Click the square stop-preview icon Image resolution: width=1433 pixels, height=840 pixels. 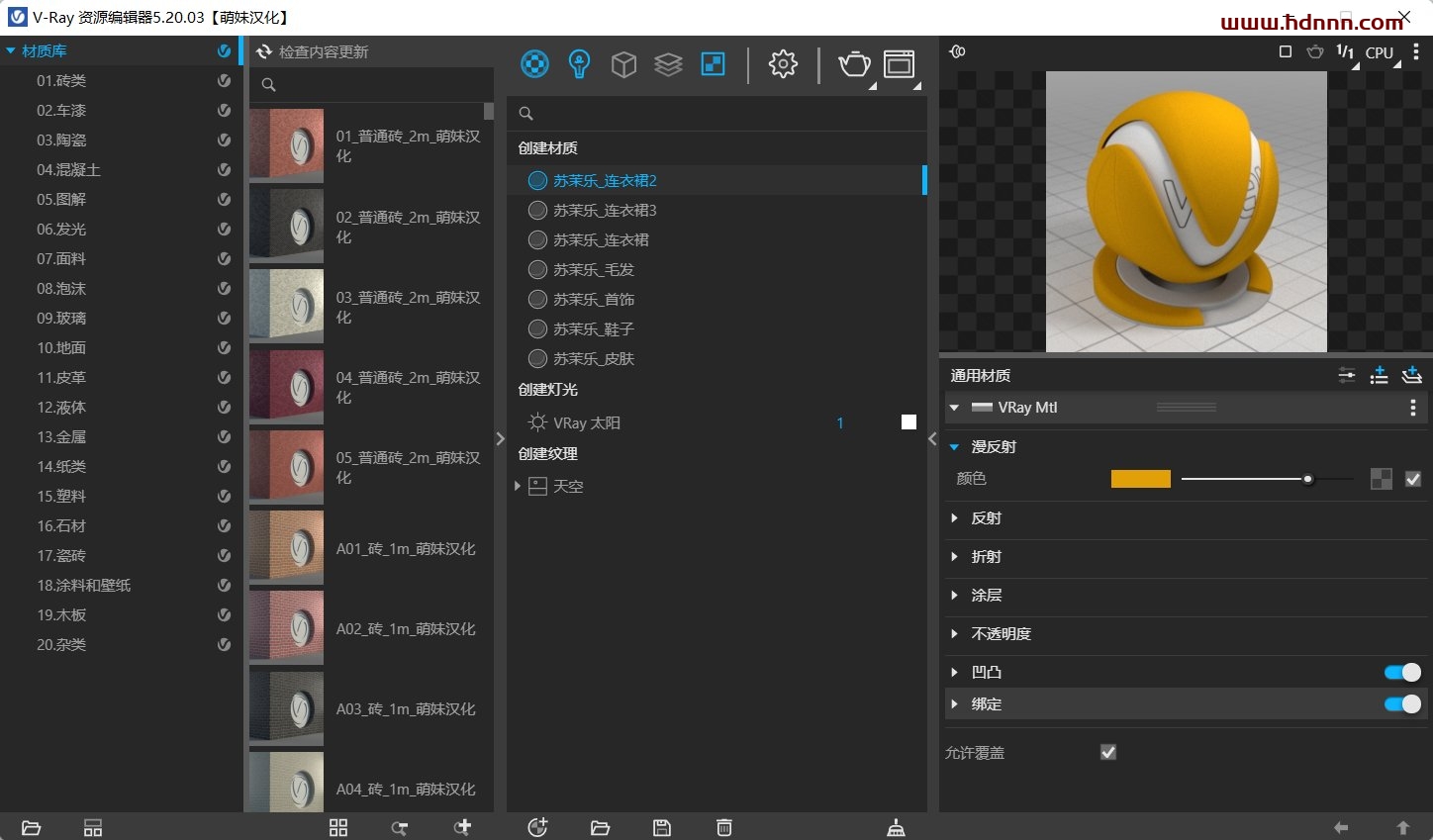1286,51
